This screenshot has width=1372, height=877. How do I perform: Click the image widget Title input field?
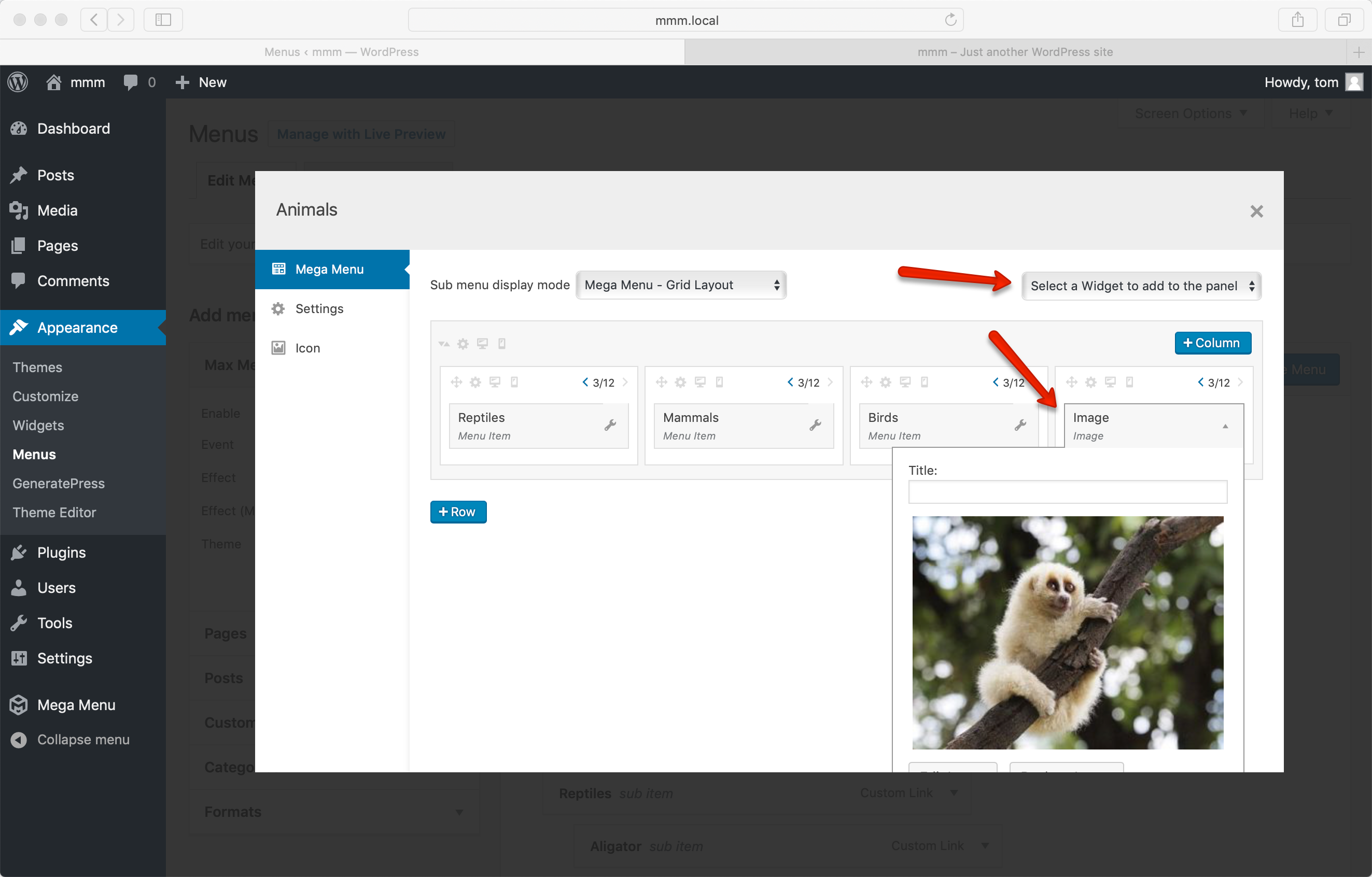click(1067, 491)
